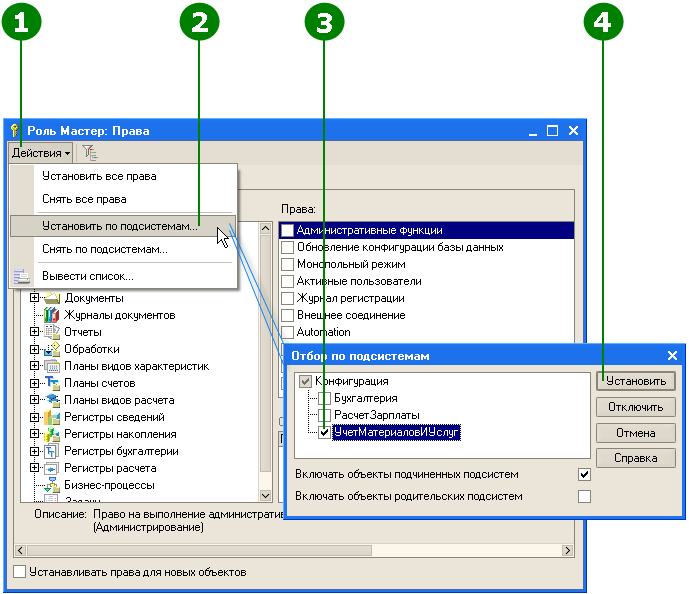Screen dimensions: 689x594
Task: Click the Журналы документов books icon
Action: [x=51, y=315]
